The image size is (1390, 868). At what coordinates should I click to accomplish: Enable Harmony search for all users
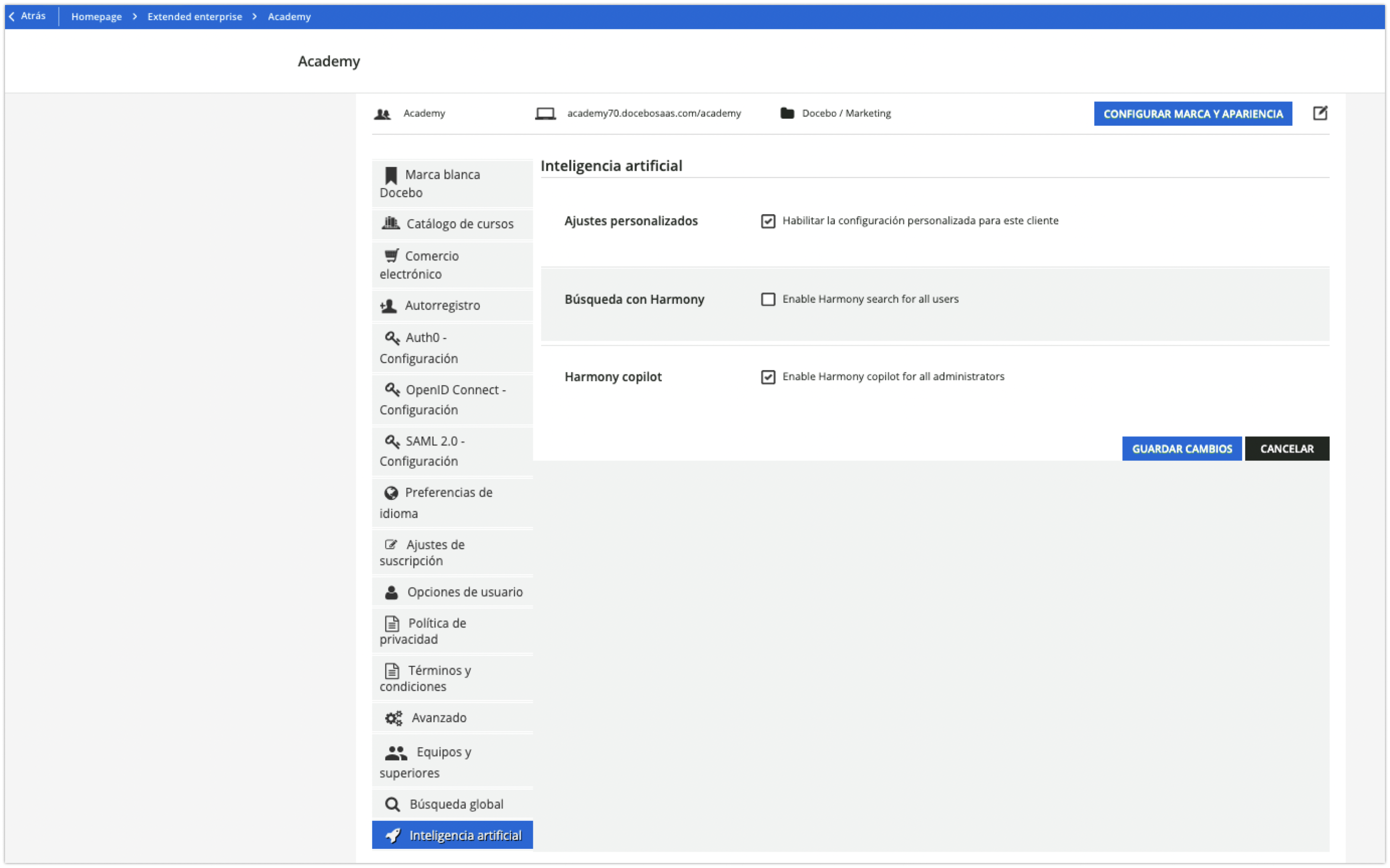(768, 299)
